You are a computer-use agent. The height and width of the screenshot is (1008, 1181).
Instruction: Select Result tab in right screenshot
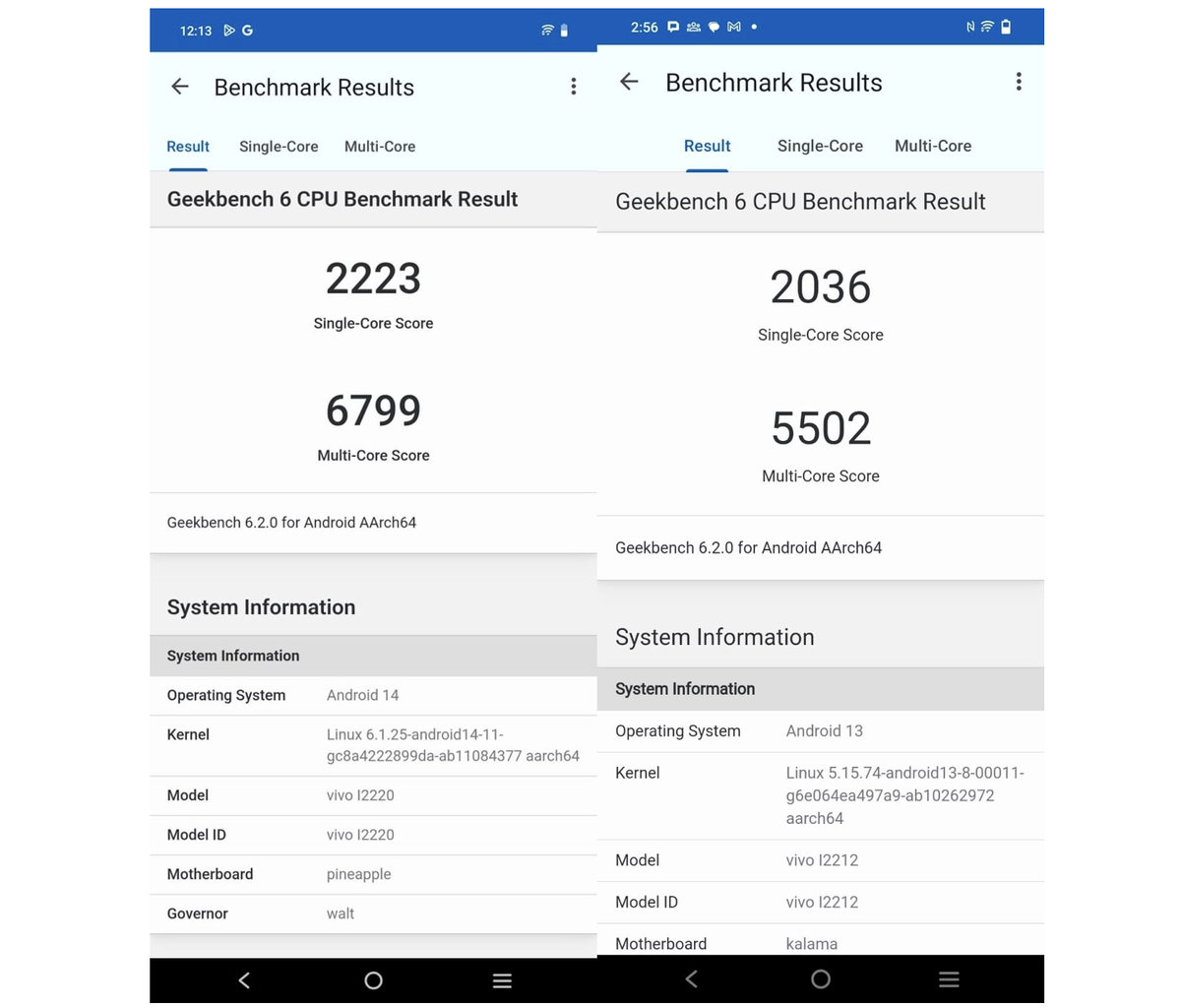coord(708,146)
